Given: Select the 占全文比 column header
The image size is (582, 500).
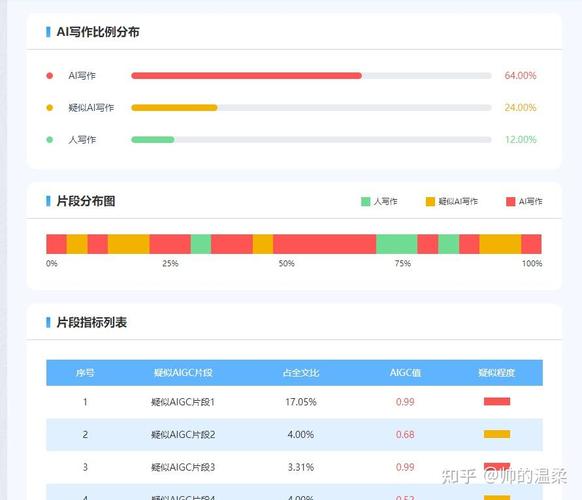Looking at the screenshot, I should click(301, 373).
